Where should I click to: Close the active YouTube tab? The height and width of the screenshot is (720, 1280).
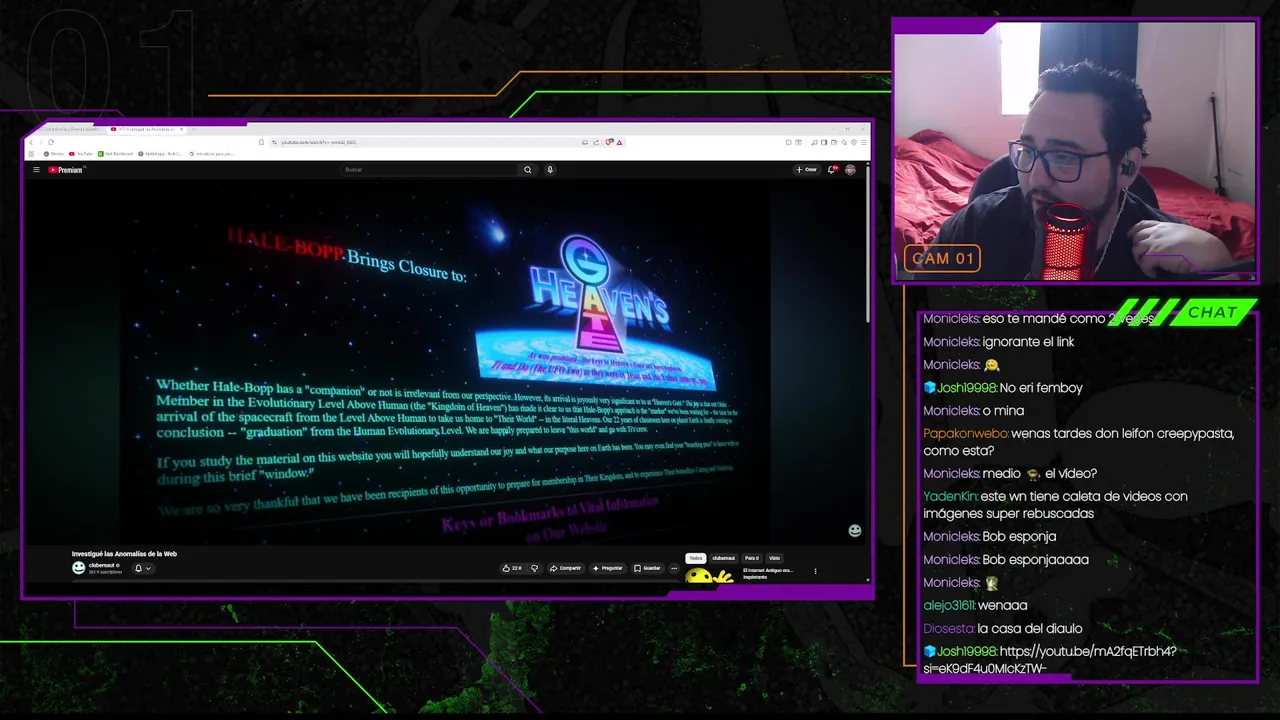pos(181,129)
